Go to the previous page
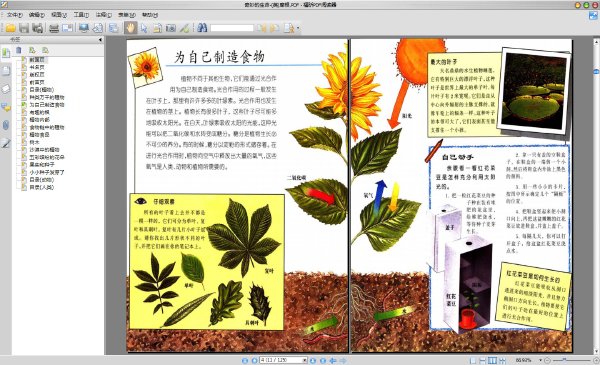 pos(254,360)
